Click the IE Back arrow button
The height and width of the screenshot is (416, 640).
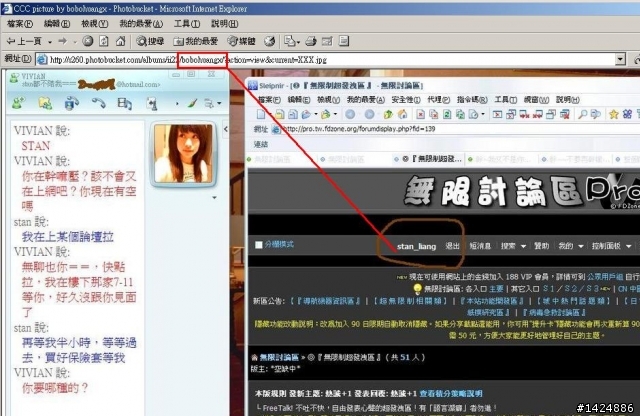click(x=24, y=41)
